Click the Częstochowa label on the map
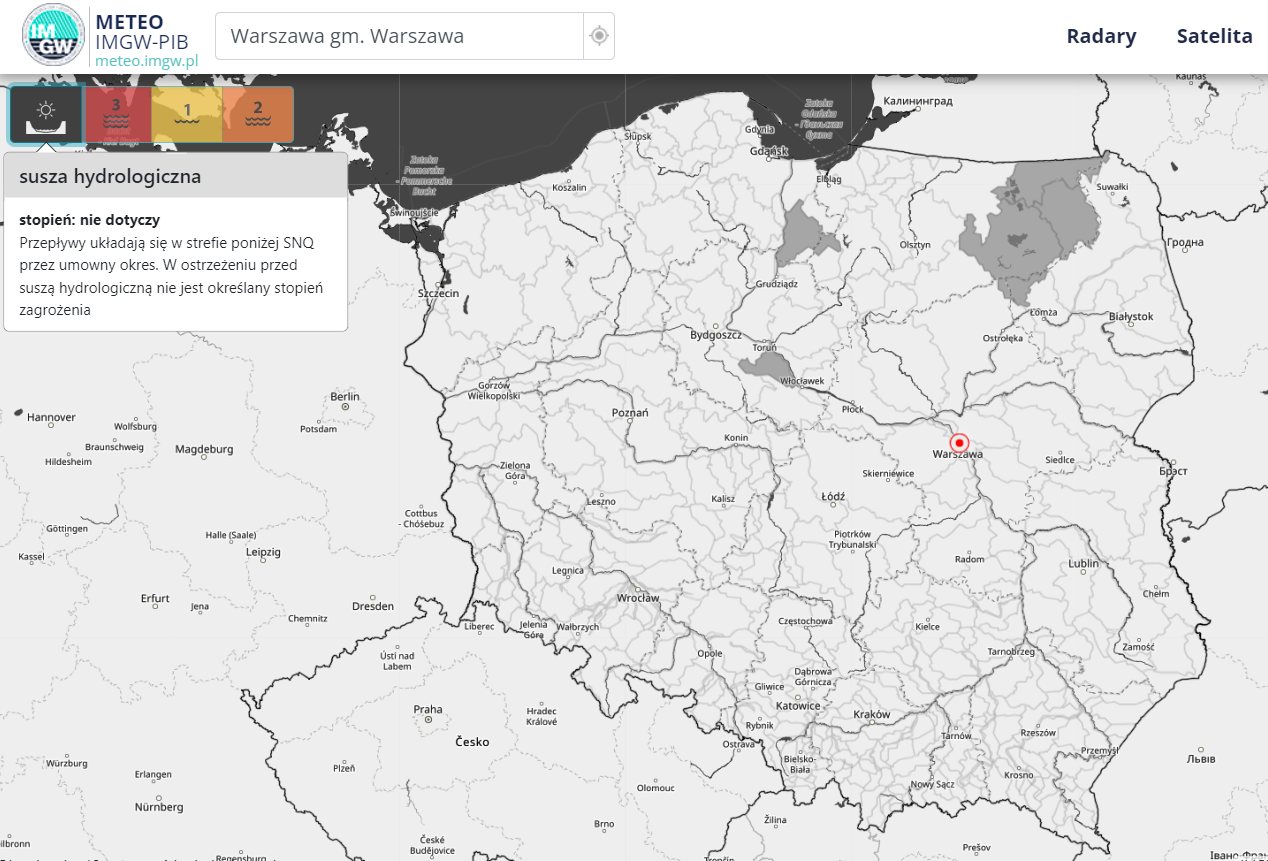Viewport: 1268px width, 861px height. pos(805,621)
